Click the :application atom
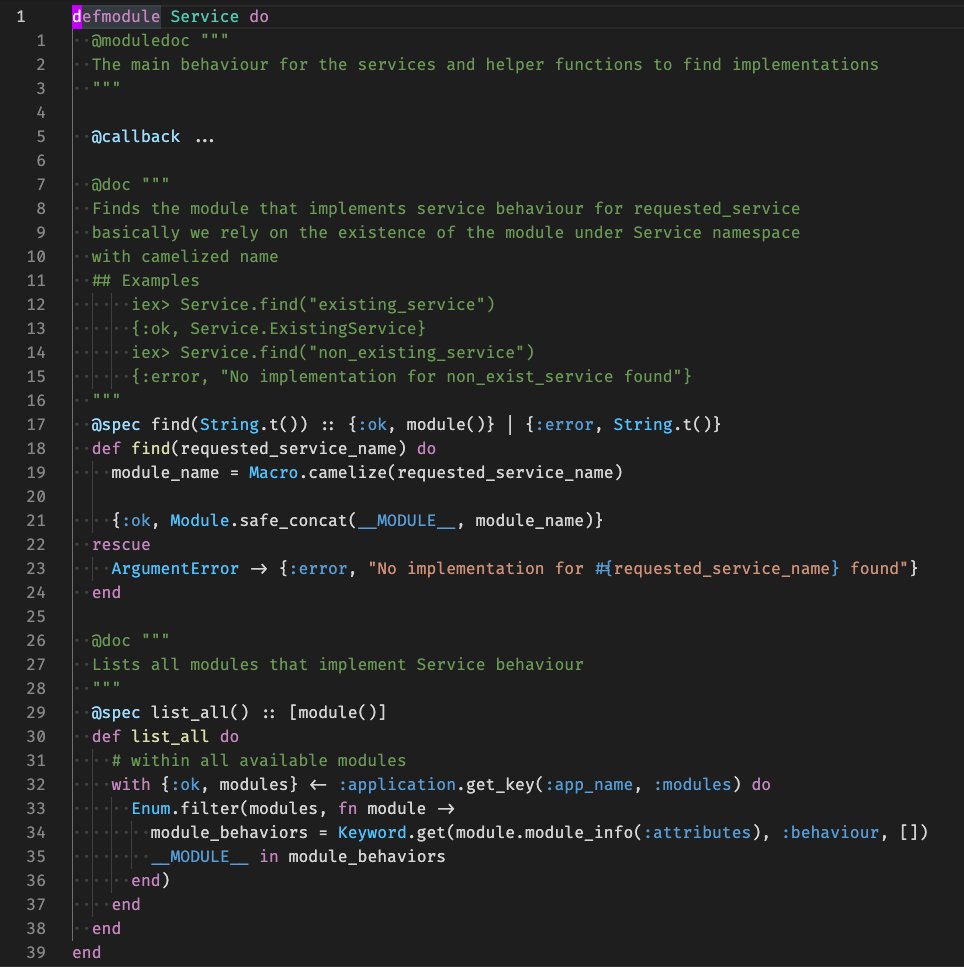This screenshot has height=967, width=964. click(397, 785)
